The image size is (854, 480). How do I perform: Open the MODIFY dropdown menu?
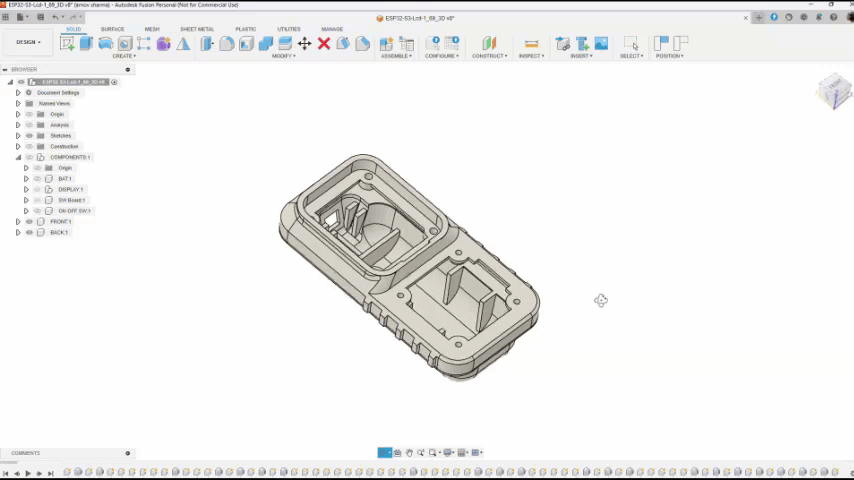pos(284,56)
